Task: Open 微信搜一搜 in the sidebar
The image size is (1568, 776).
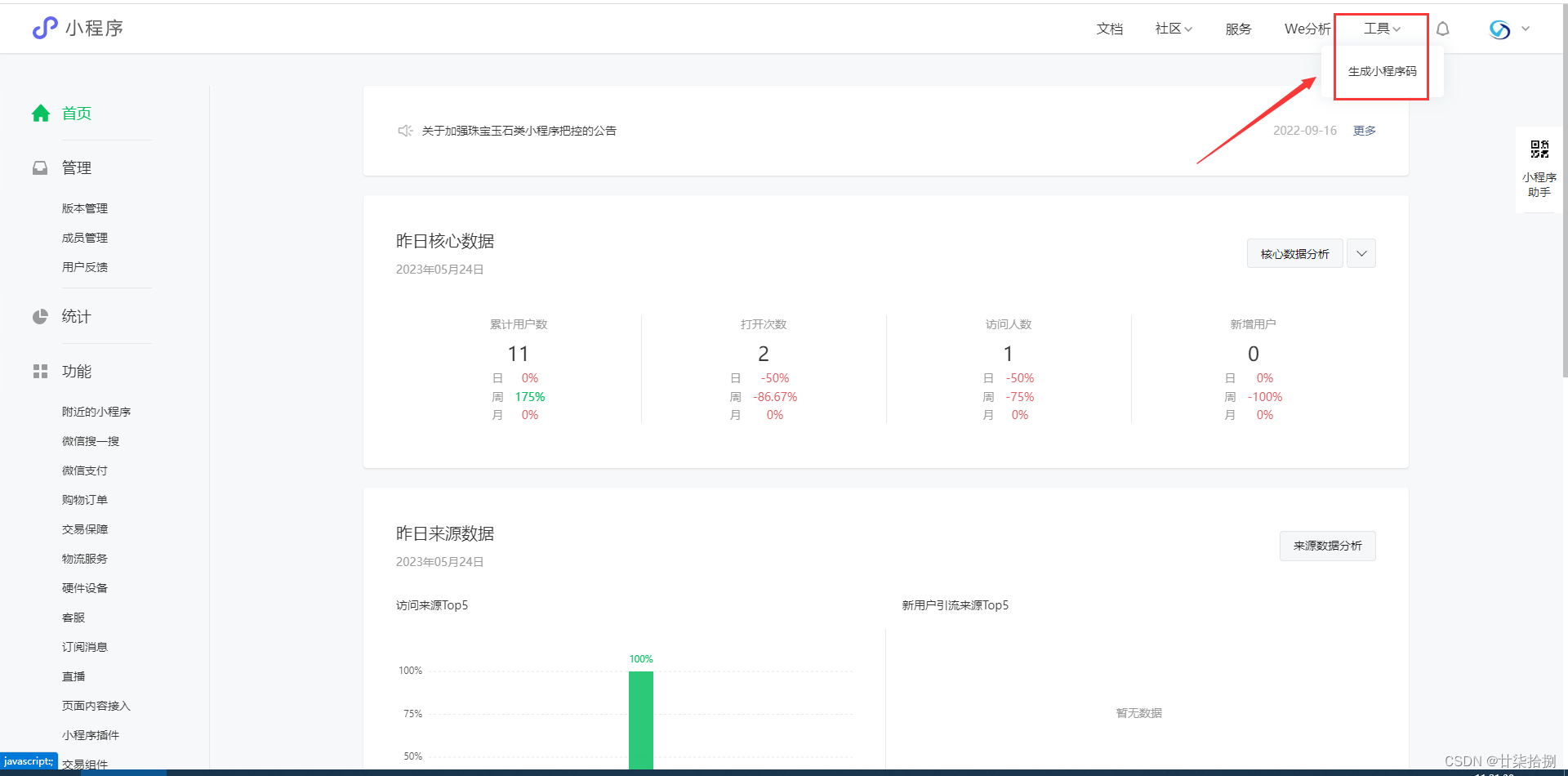Action: (91, 441)
